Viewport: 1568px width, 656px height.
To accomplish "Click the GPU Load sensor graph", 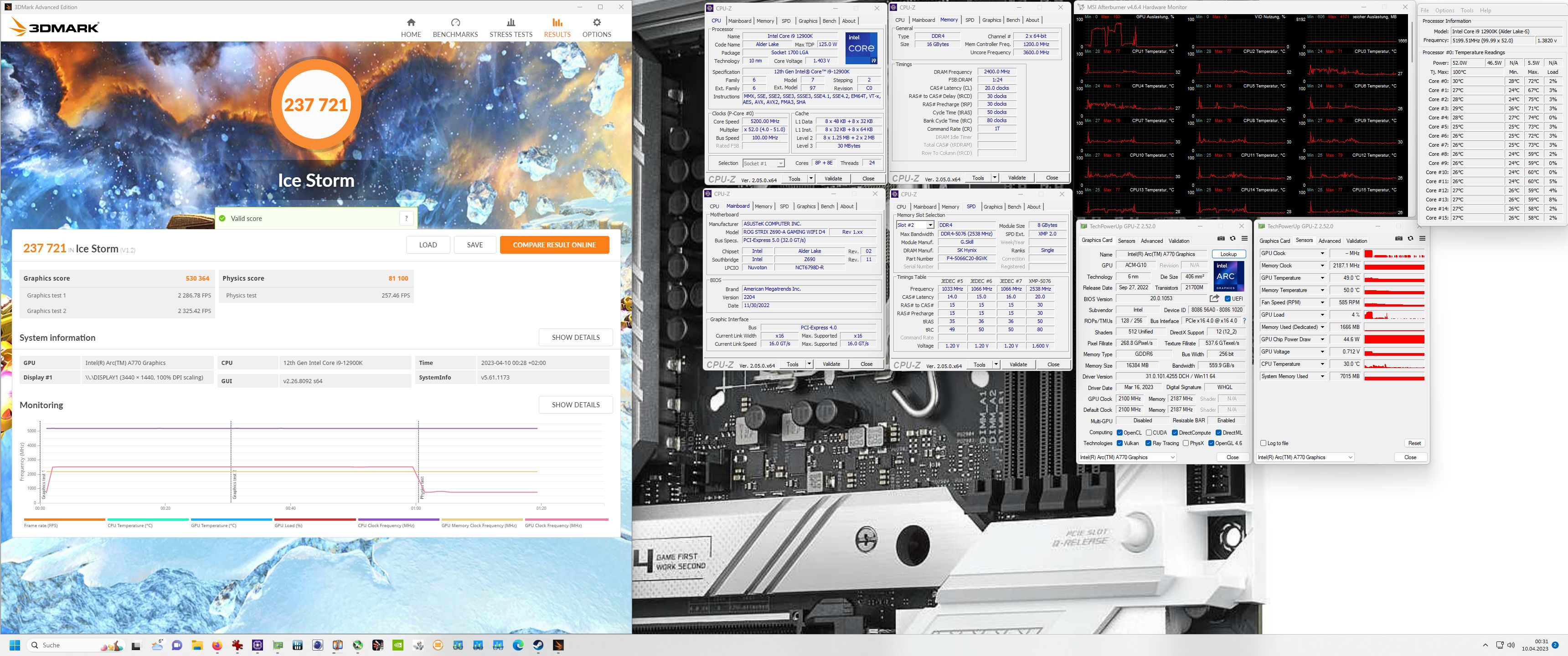I will (1394, 315).
